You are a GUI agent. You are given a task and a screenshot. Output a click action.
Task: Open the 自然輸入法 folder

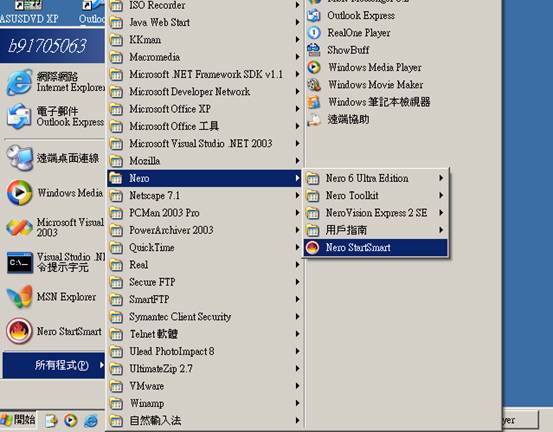click(204, 420)
